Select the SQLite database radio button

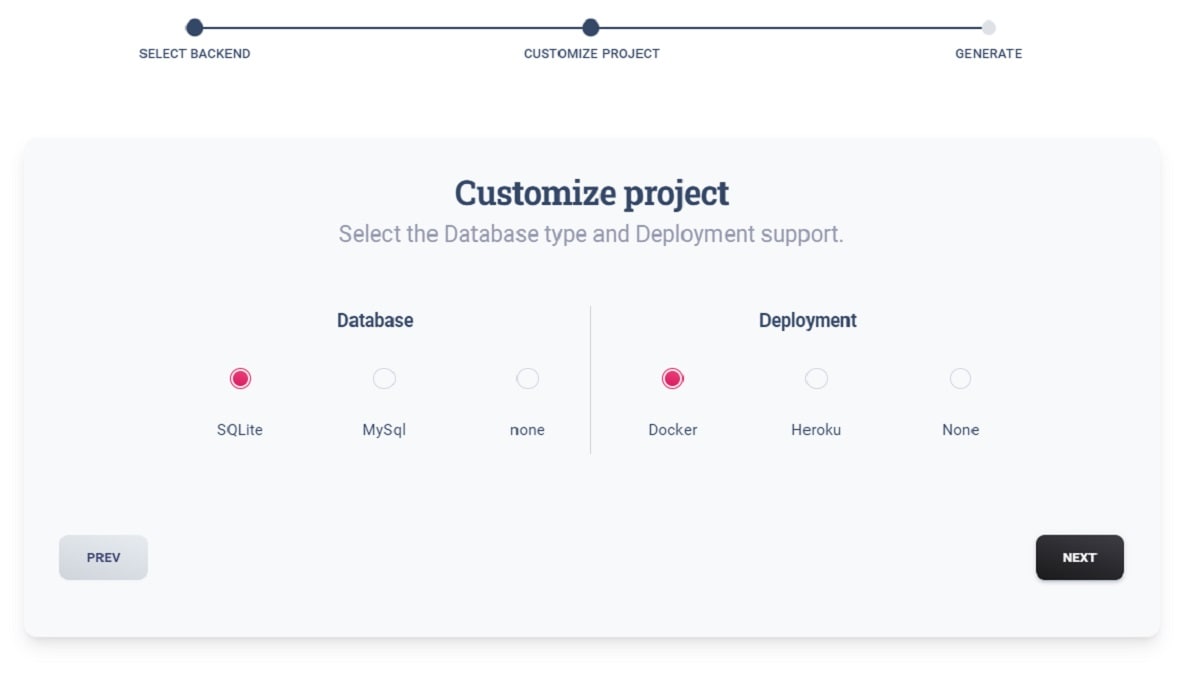coord(240,378)
